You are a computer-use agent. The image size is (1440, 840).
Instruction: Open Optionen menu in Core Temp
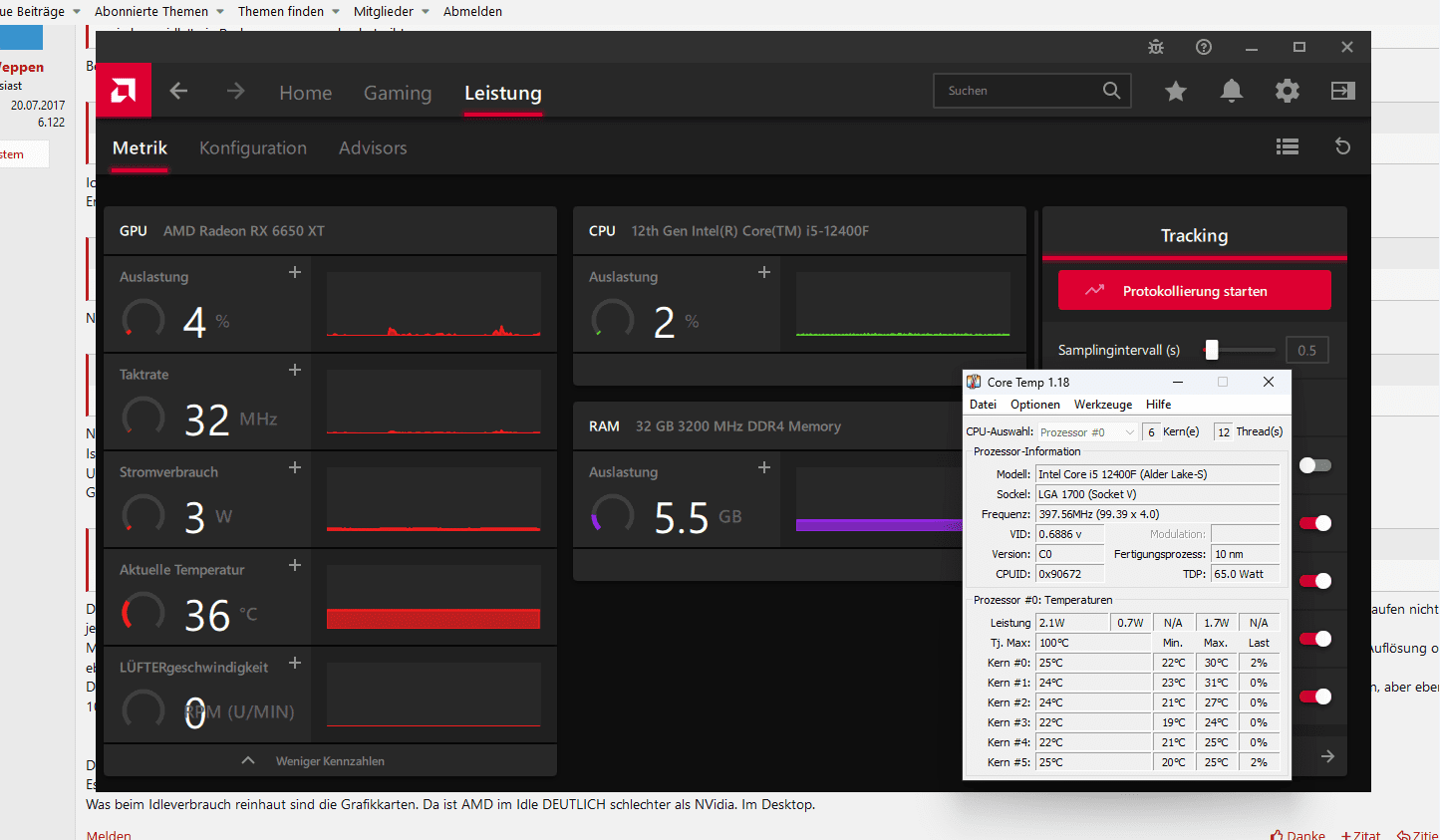[1035, 405]
